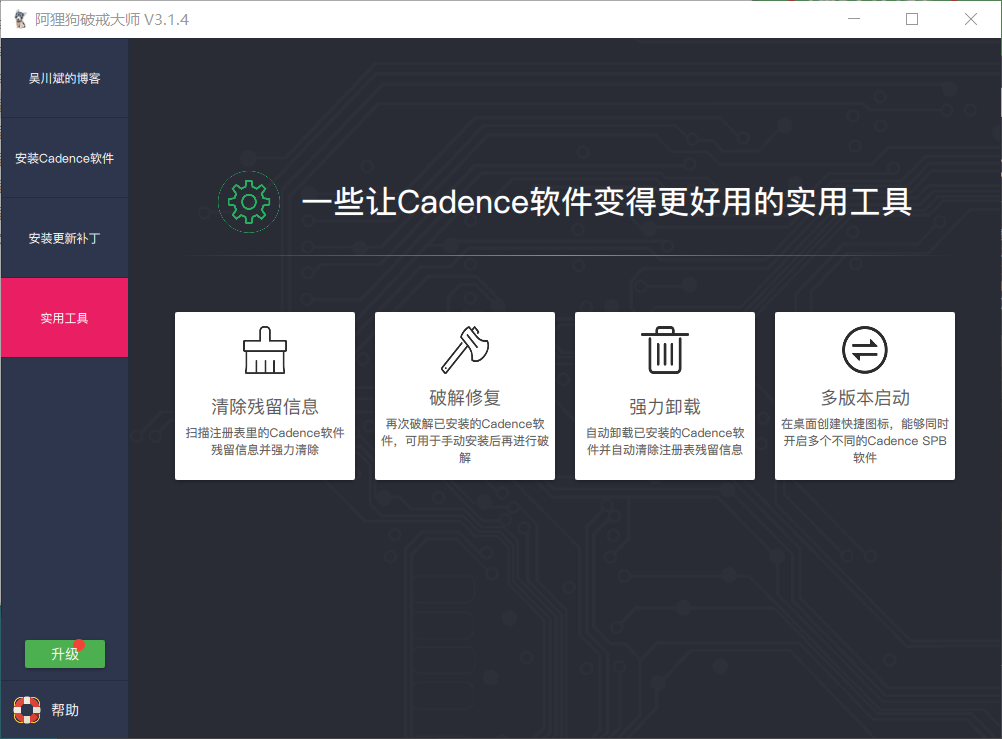Image resolution: width=1002 pixels, height=739 pixels.
Task: Select the 实用工具 sidebar tab
Action: [64, 317]
